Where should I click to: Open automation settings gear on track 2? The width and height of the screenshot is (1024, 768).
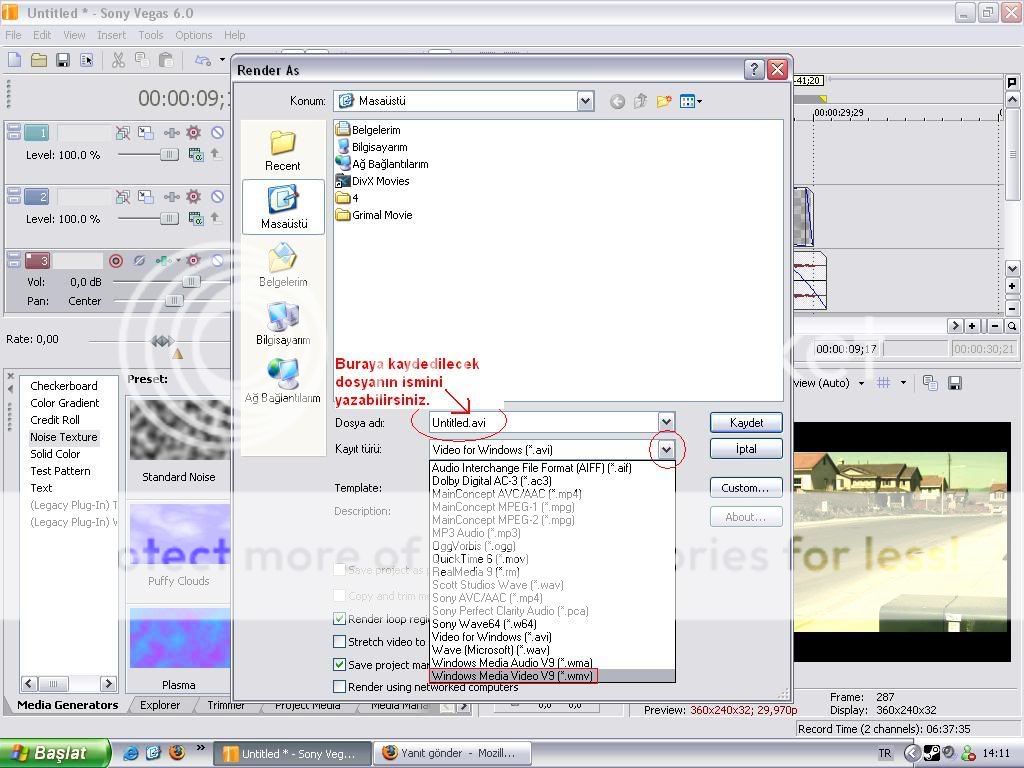point(193,197)
